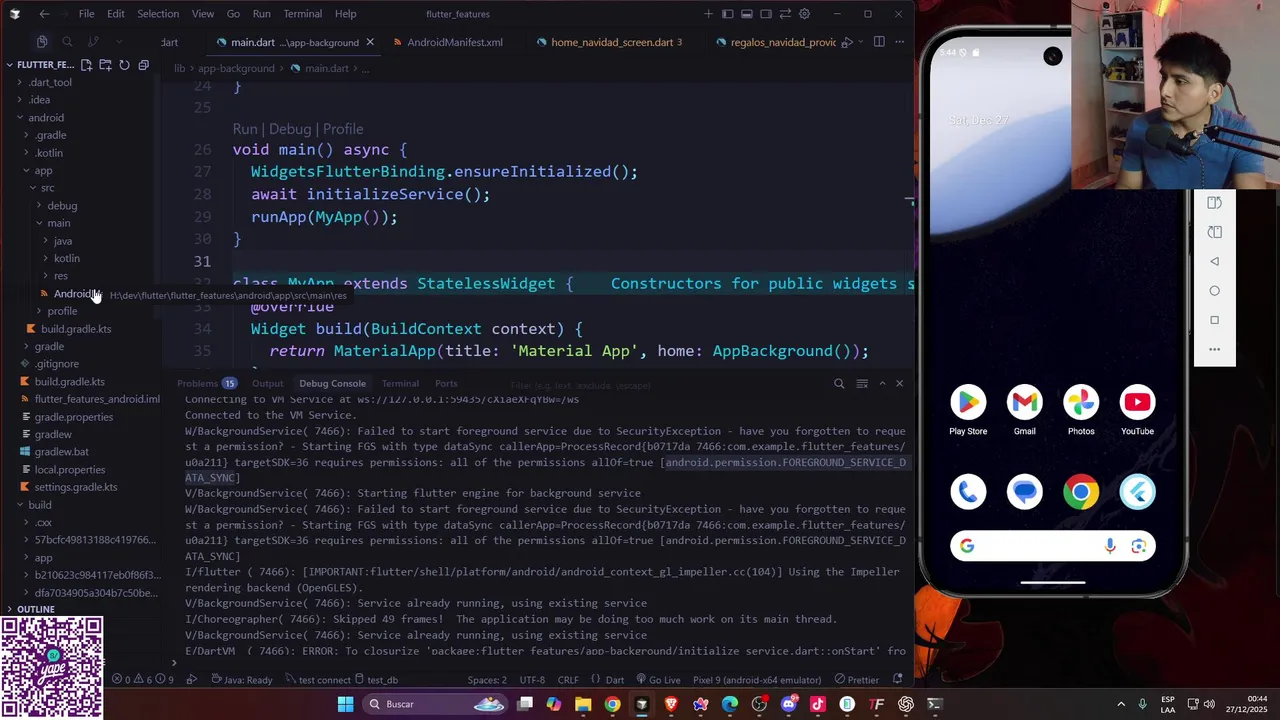Click the Debug CodeLens link
The width and height of the screenshot is (1280, 720).
290,129
